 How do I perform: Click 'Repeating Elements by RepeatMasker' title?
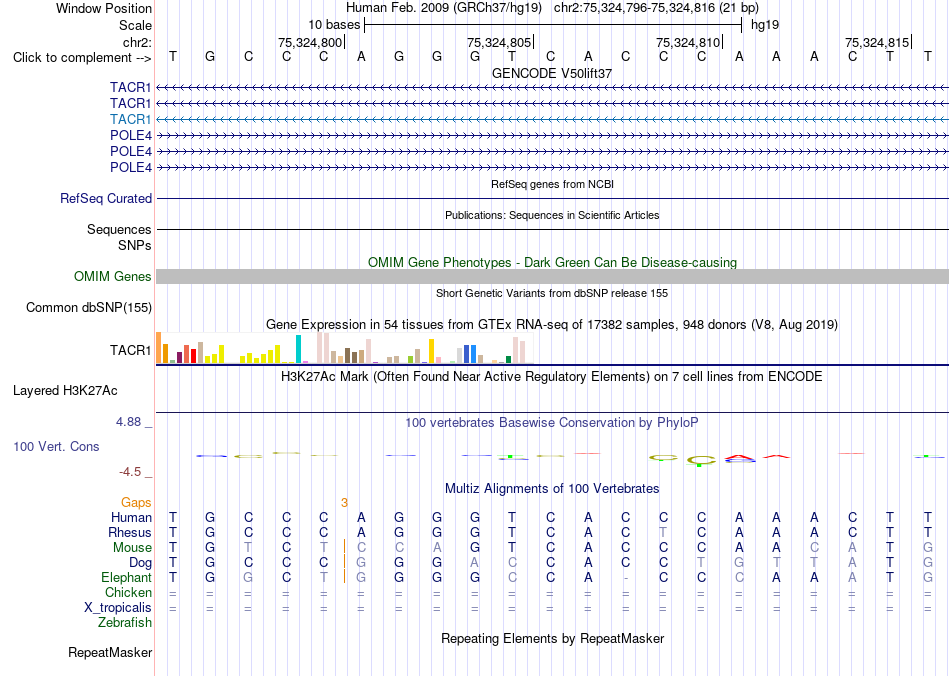[x=552, y=638]
